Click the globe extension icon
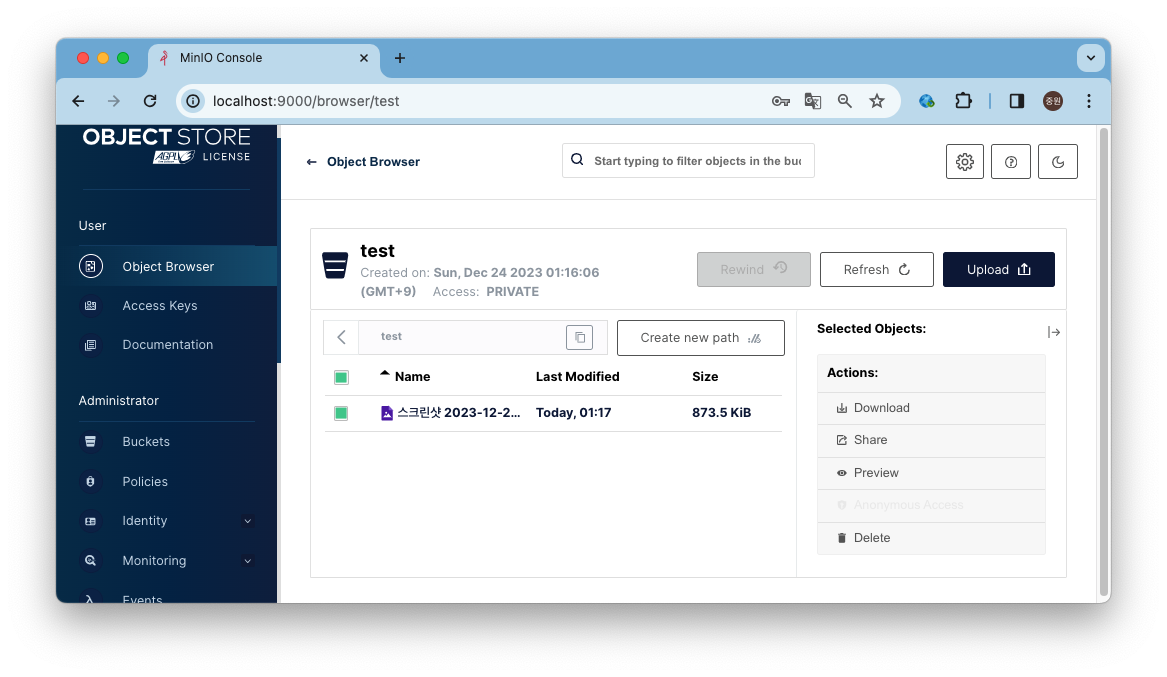 point(927,101)
